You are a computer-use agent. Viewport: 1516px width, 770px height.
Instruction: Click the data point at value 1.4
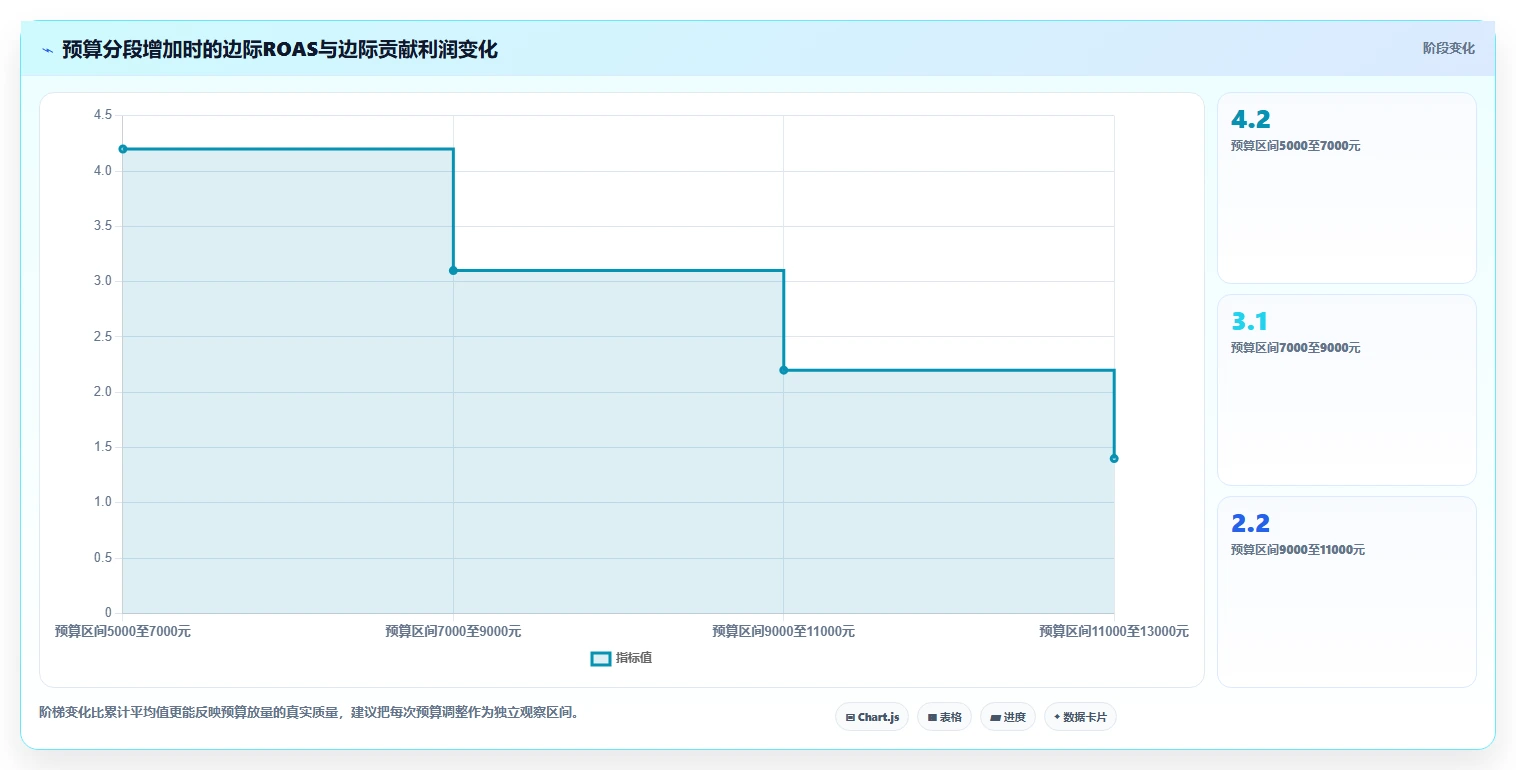click(x=1114, y=458)
